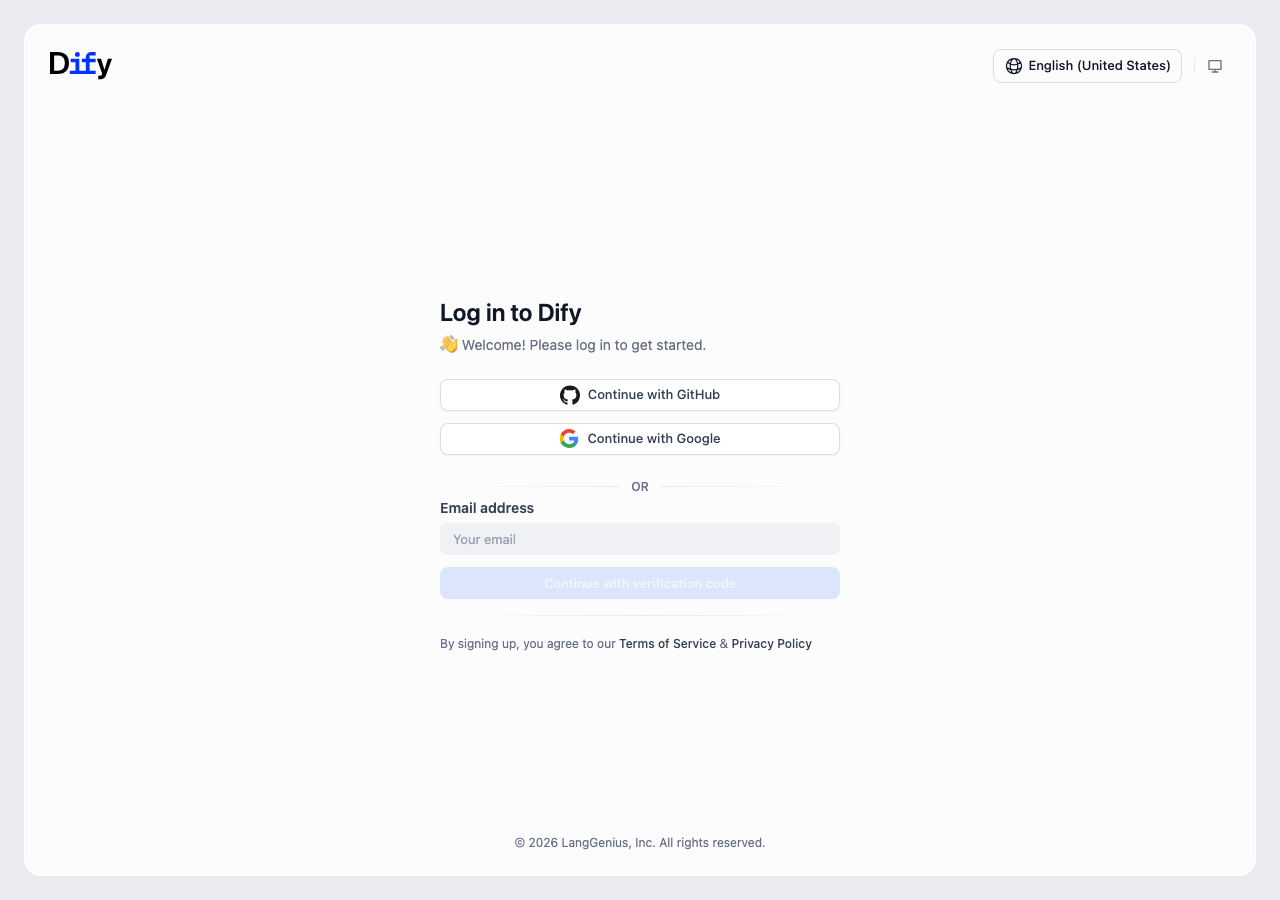Screen dimensions: 1280x900
Task: Click the Log in to Dify heading
Action: [x=510, y=313]
